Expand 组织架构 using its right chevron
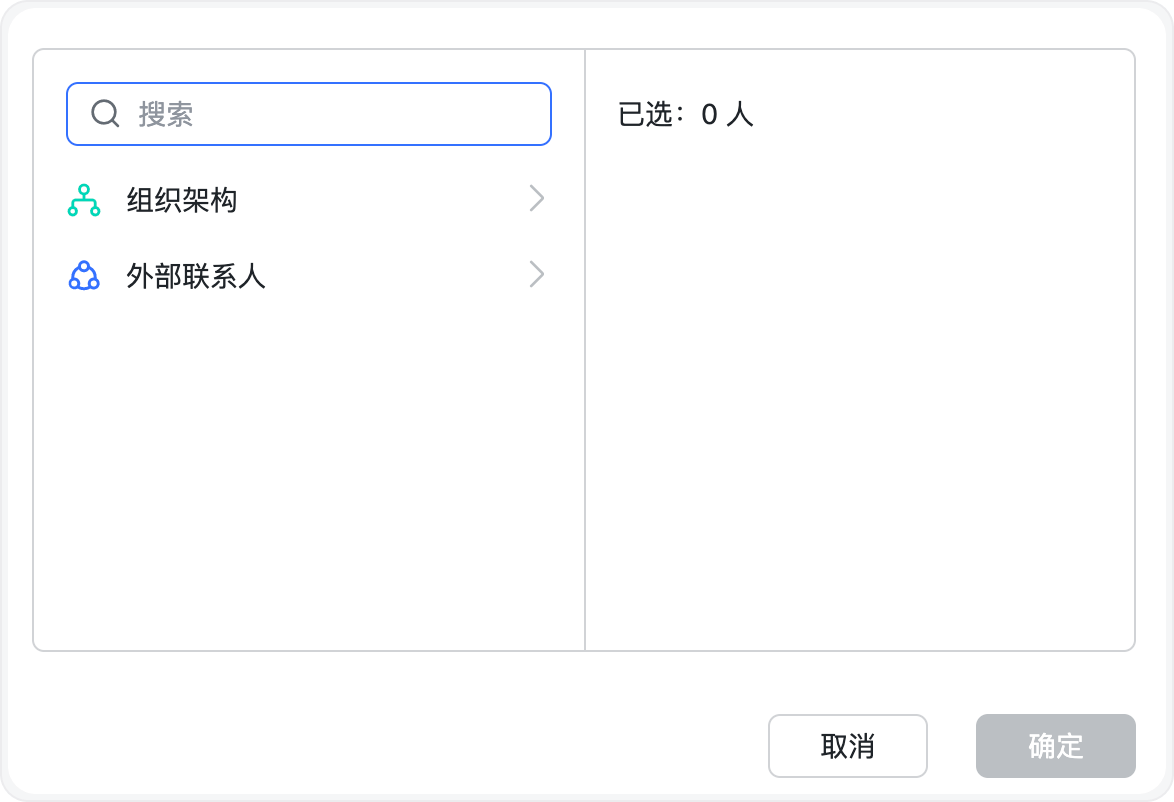1174x802 pixels. click(x=537, y=199)
